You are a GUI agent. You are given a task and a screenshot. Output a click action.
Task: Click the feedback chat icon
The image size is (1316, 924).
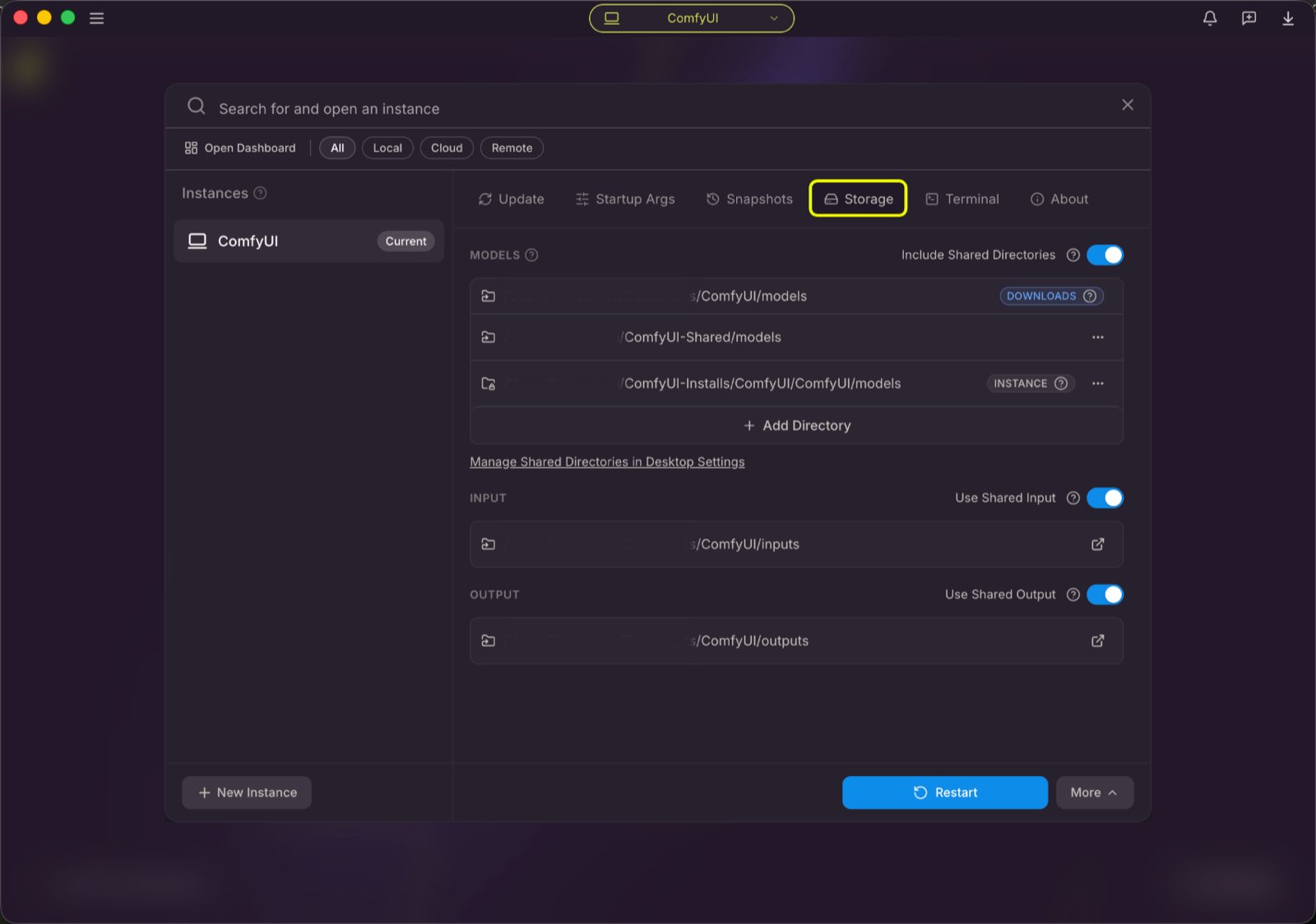1249,18
